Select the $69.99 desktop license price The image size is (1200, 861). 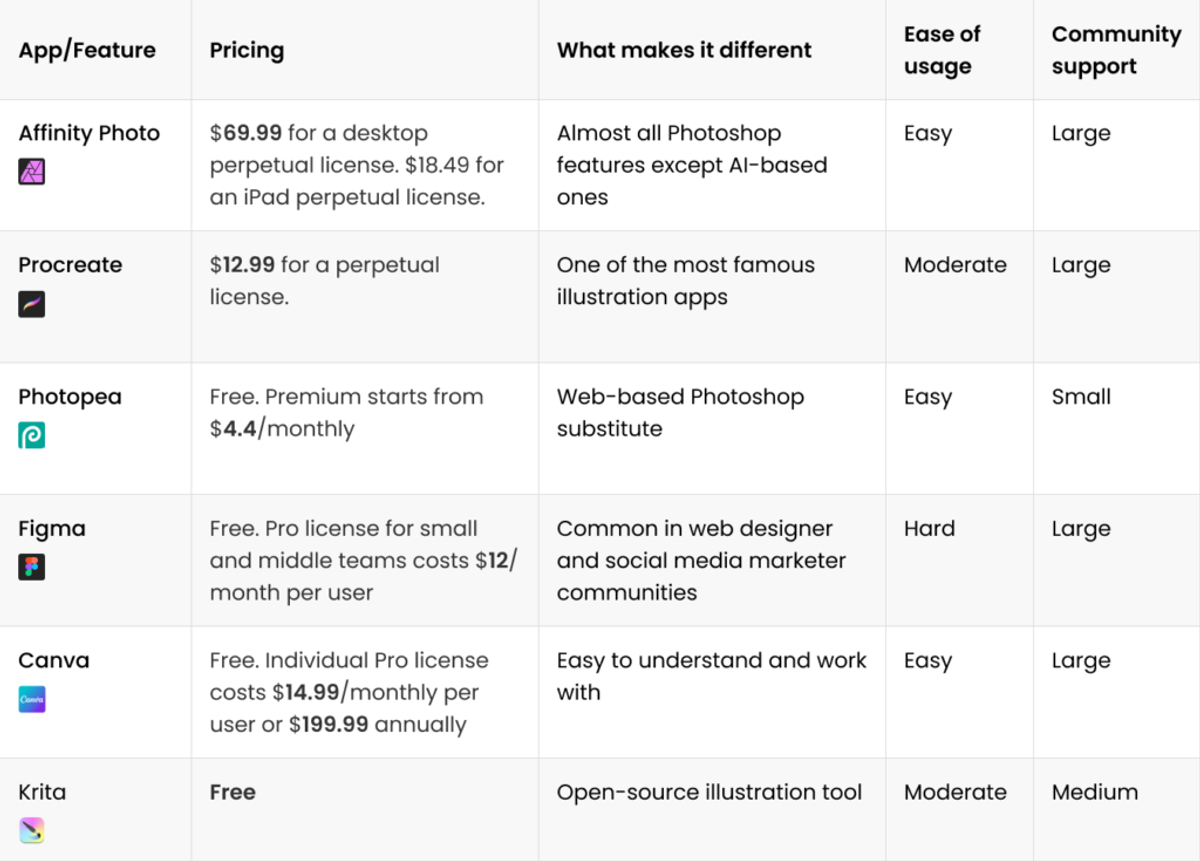(x=247, y=133)
